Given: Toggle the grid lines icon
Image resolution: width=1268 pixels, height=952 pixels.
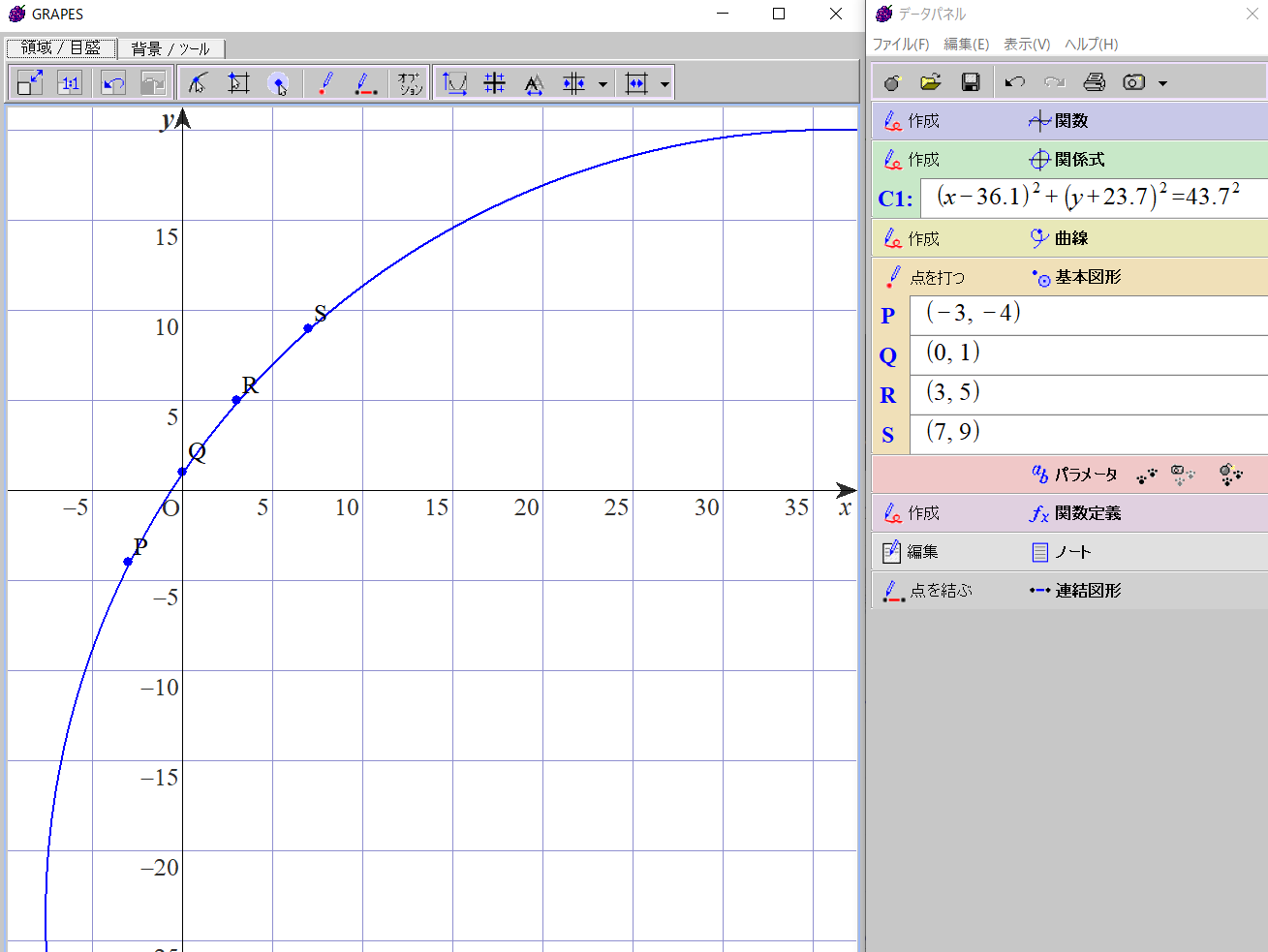Looking at the screenshot, I should [494, 83].
